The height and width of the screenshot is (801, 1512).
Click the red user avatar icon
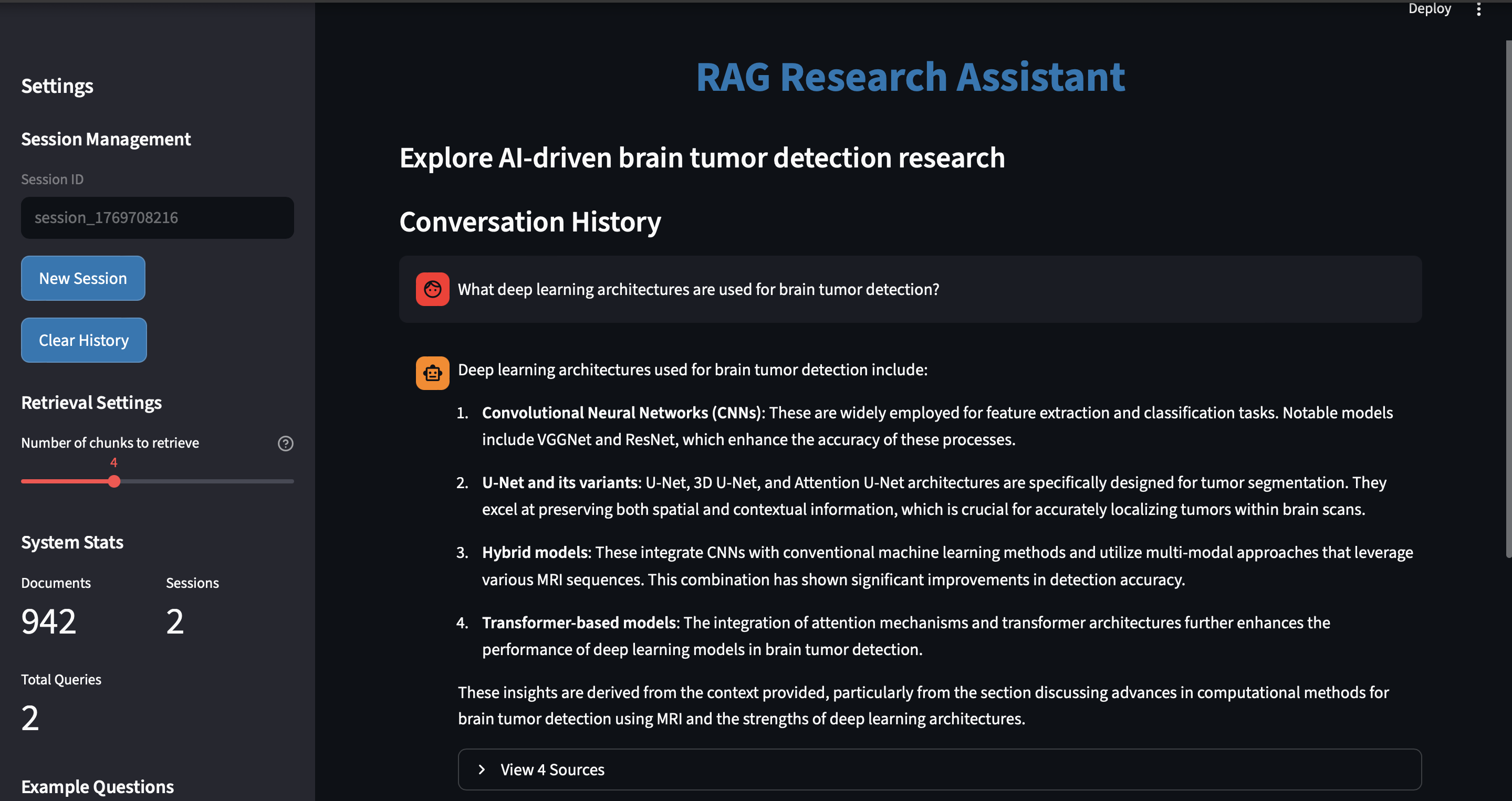pos(433,289)
